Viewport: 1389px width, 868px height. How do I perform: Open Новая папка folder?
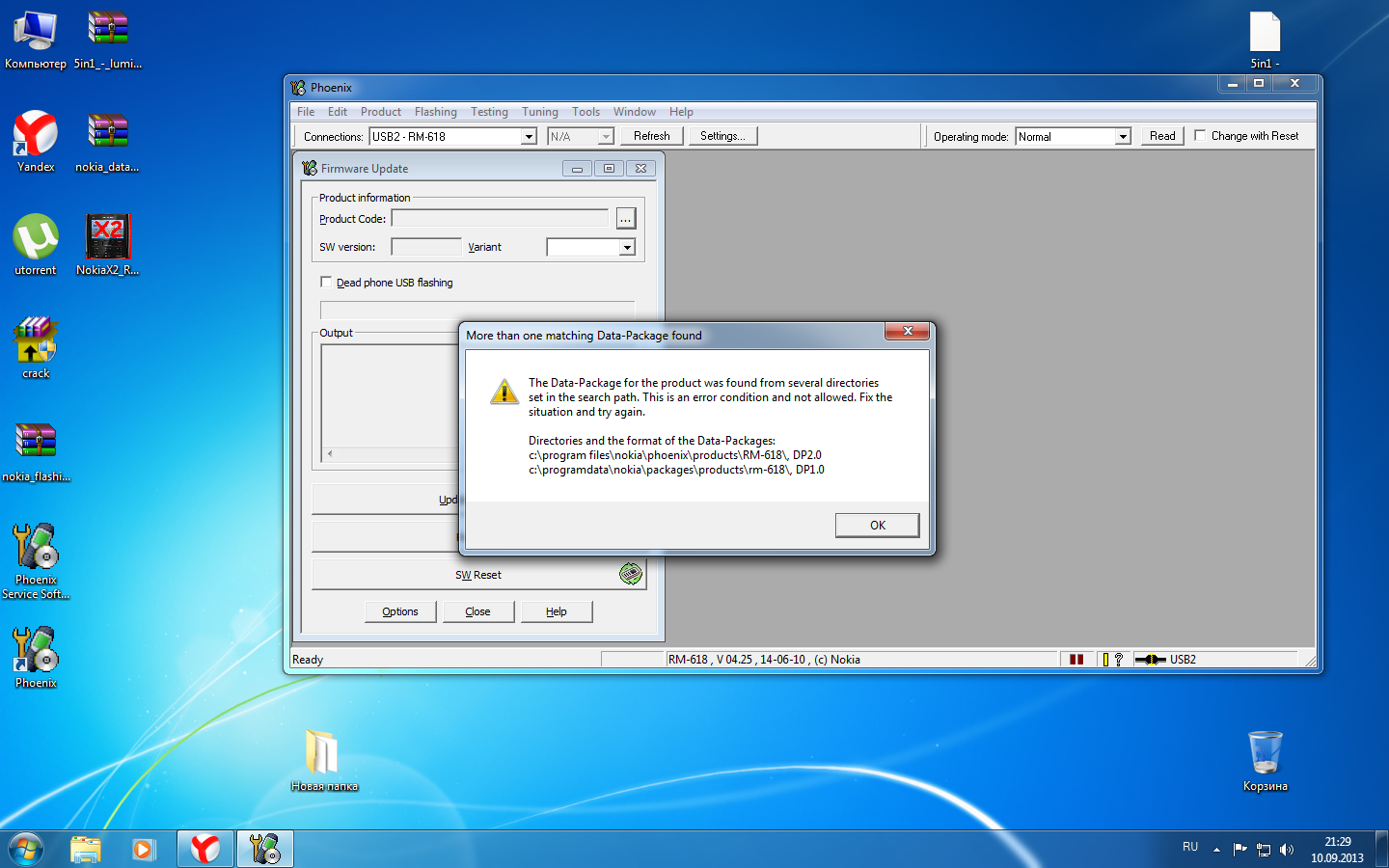pos(324,761)
